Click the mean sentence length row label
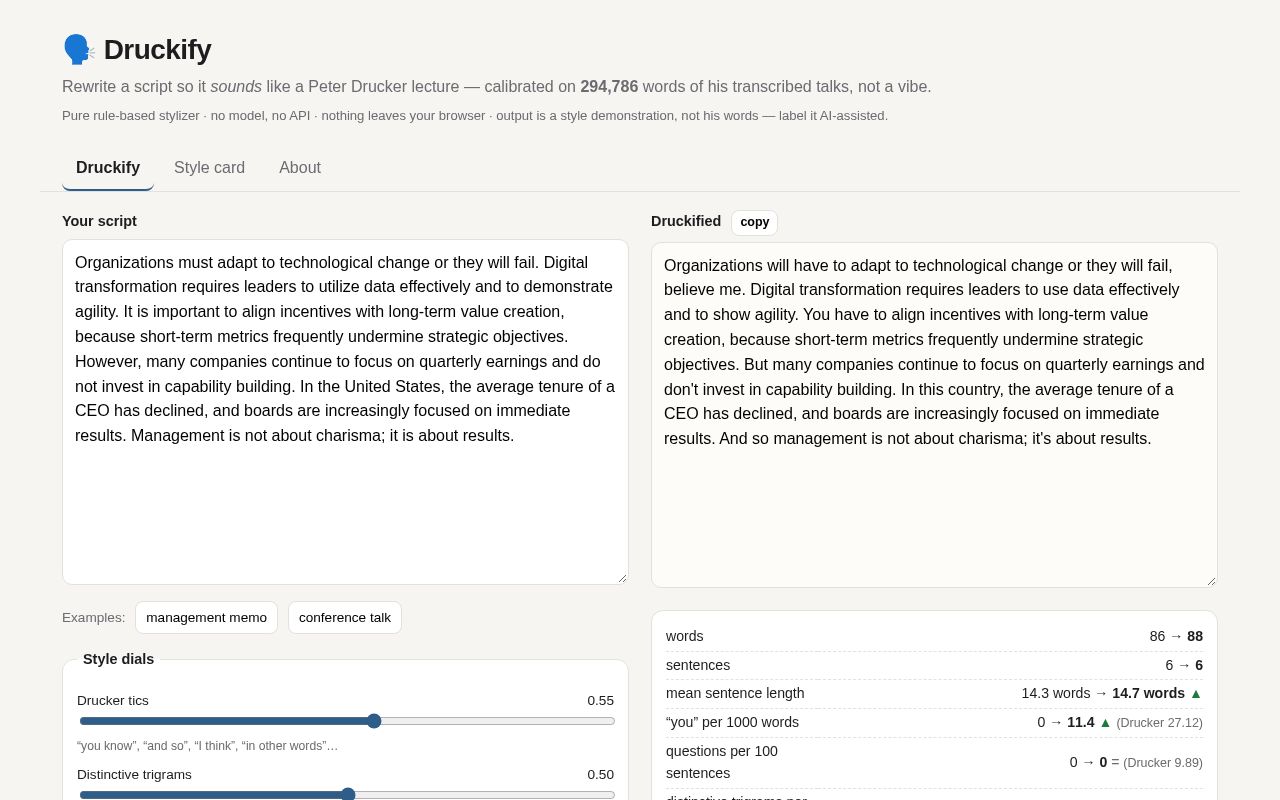The width and height of the screenshot is (1280, 800). [735, 693]
